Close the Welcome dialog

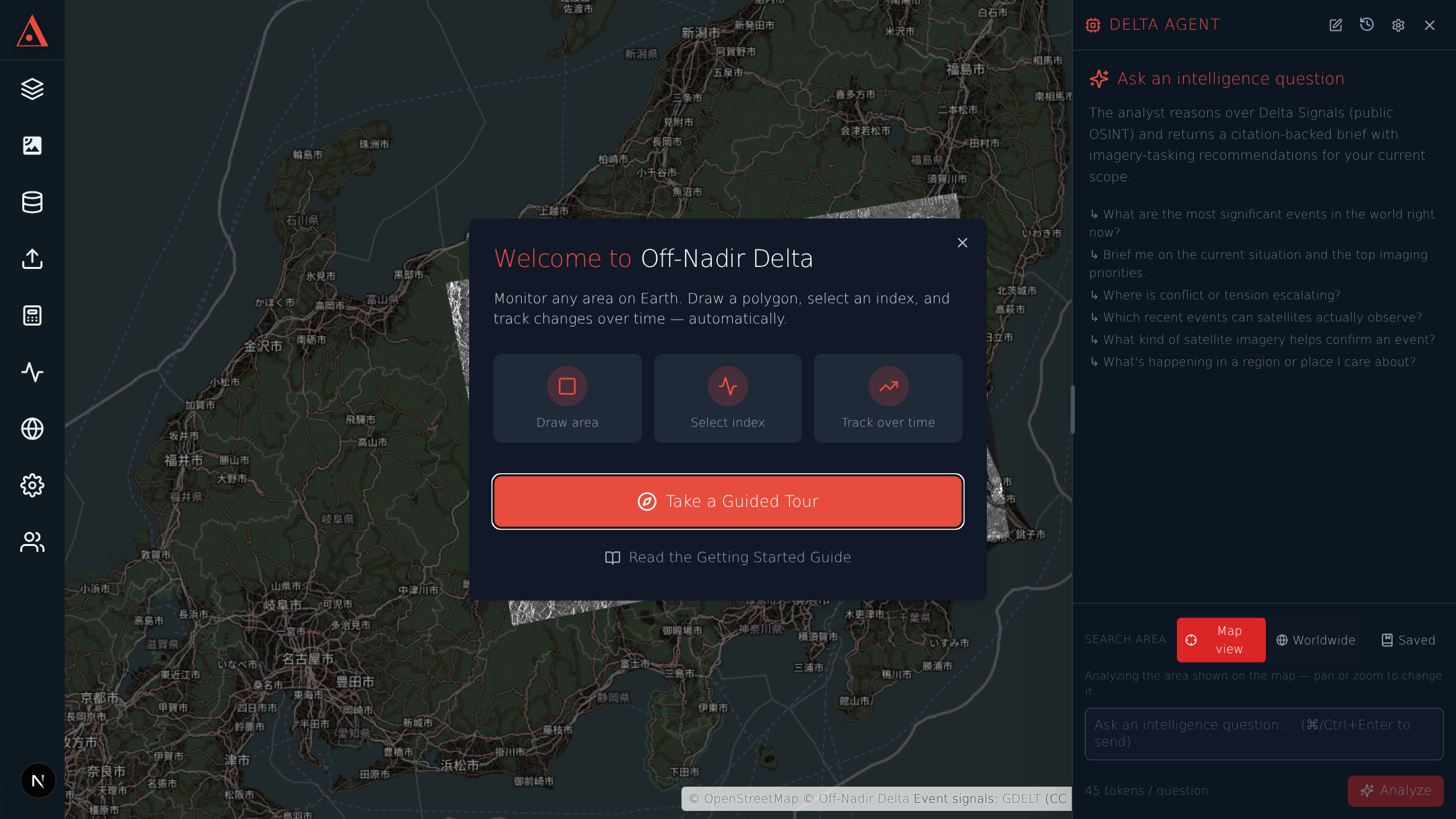click(963, 243)
